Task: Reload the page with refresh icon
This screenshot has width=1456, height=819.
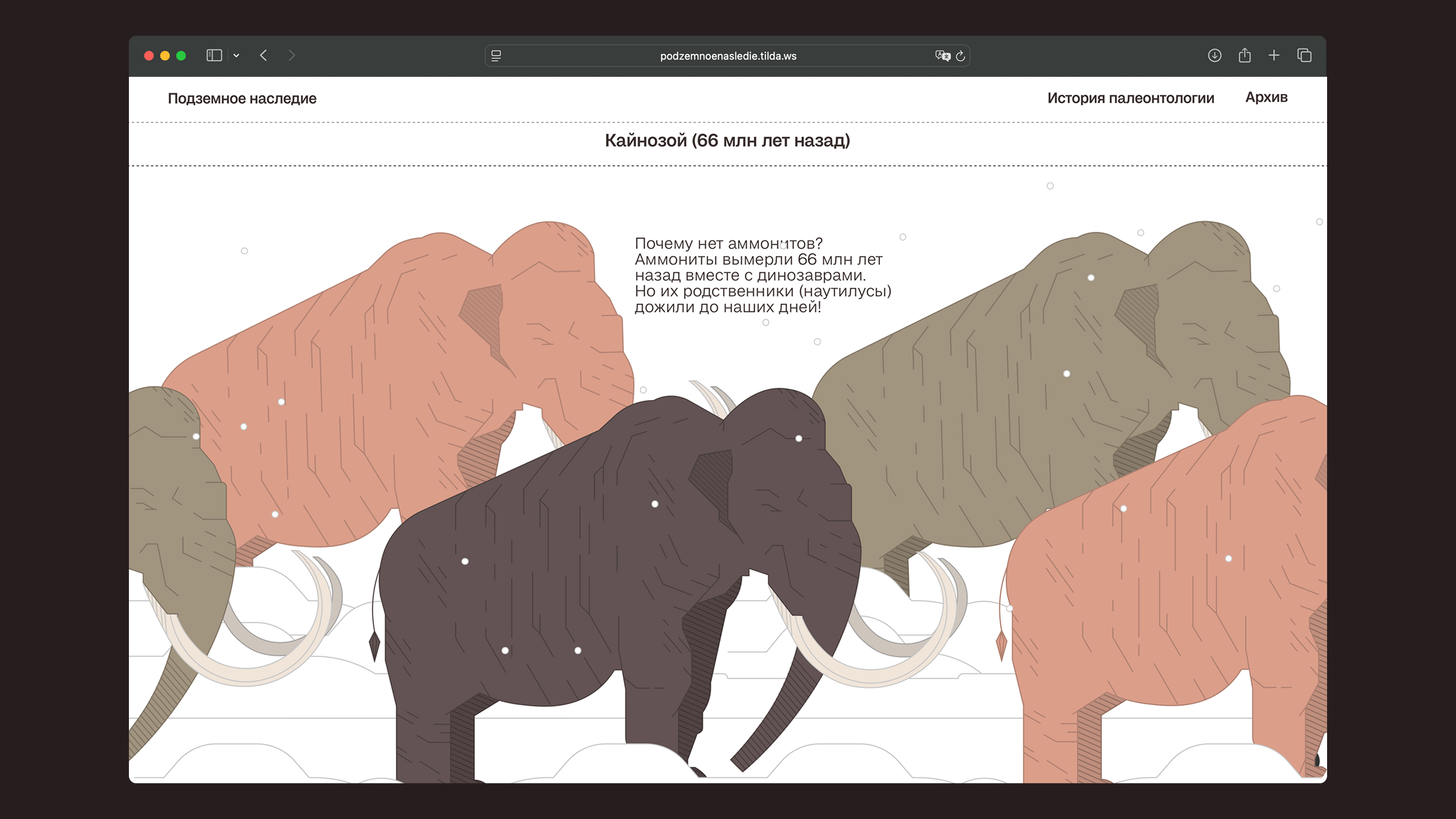Action: 961,56
